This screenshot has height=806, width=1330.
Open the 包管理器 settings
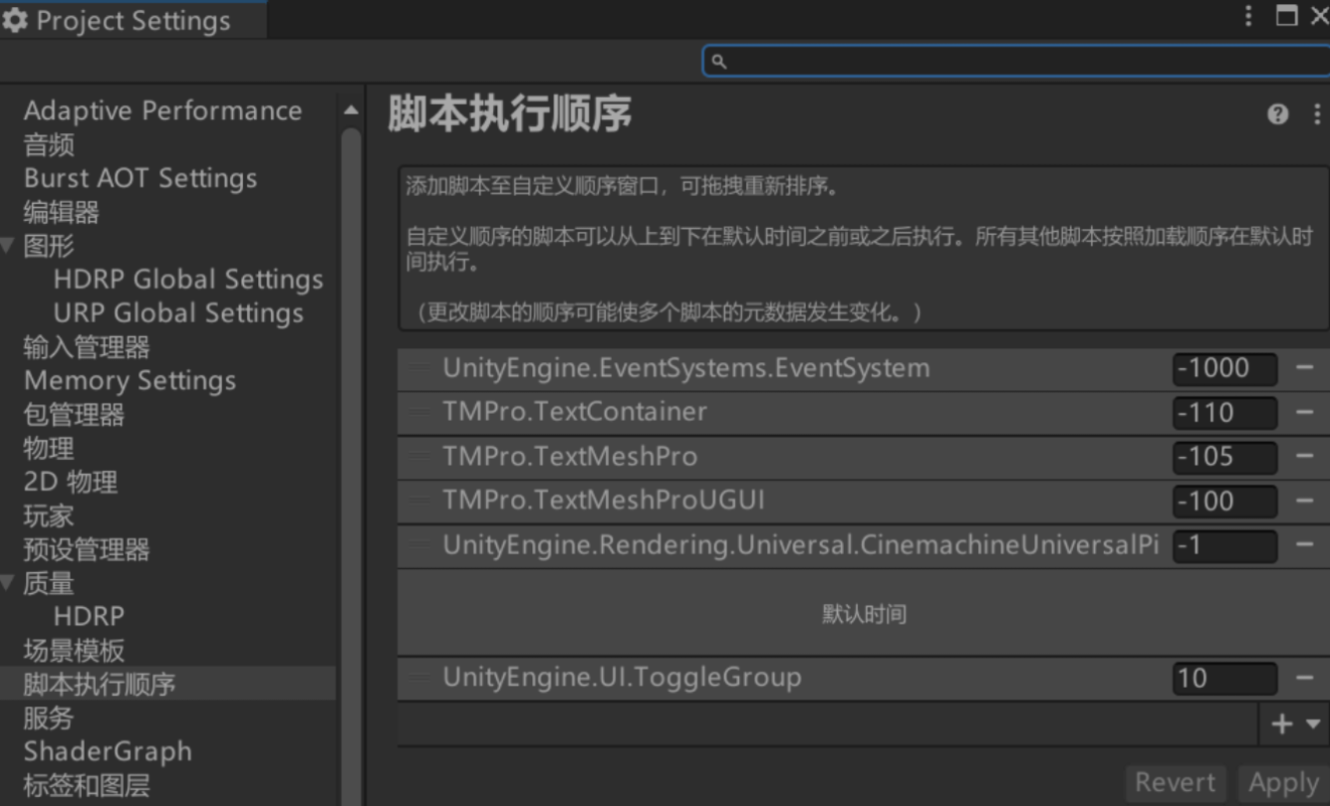(74, 414)
